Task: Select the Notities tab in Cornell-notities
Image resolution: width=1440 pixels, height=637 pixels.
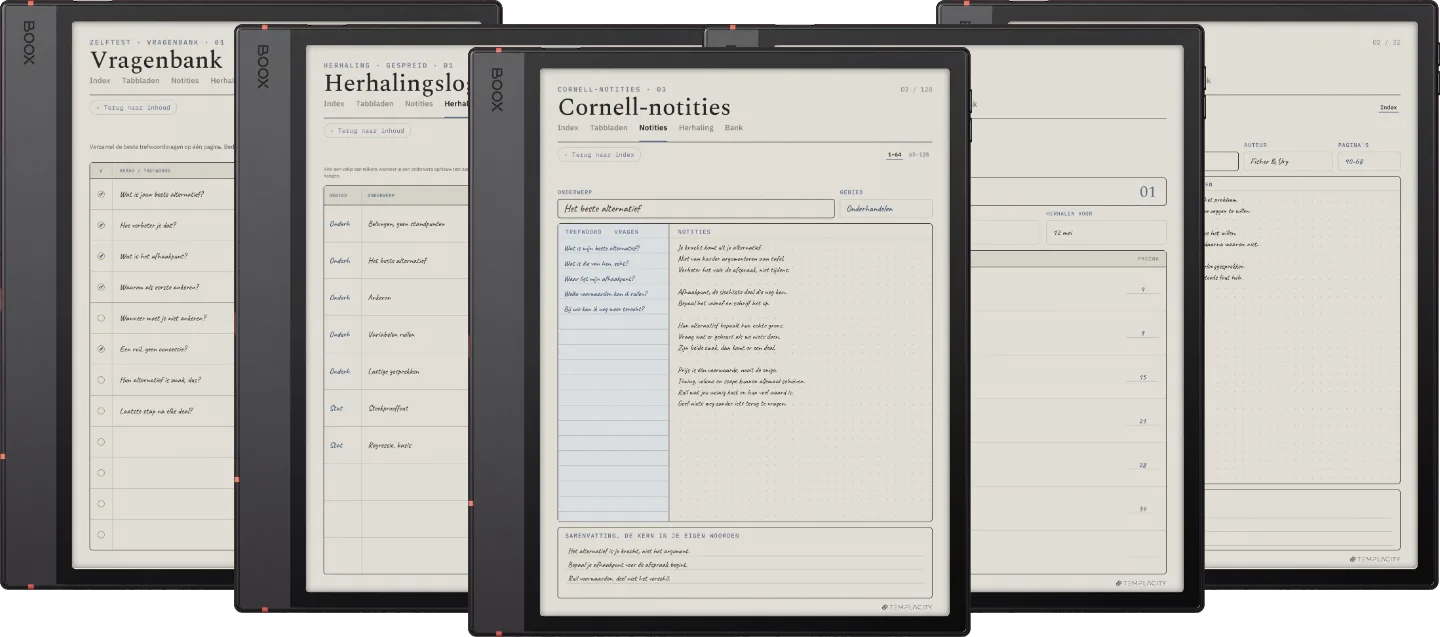Action: pyautogui.click(x=653, y=128)
